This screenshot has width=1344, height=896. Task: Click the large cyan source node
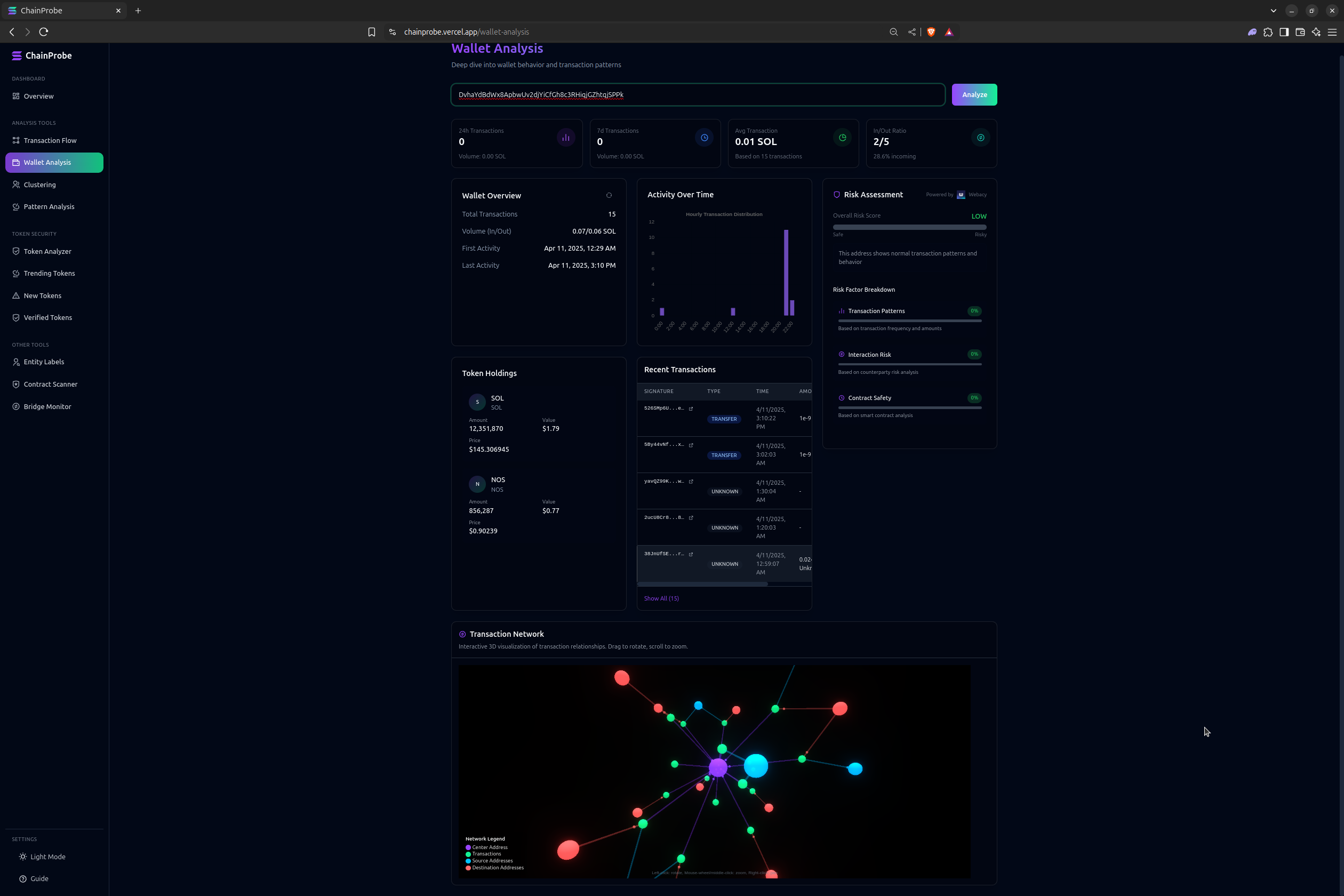[x=756, y=766]
